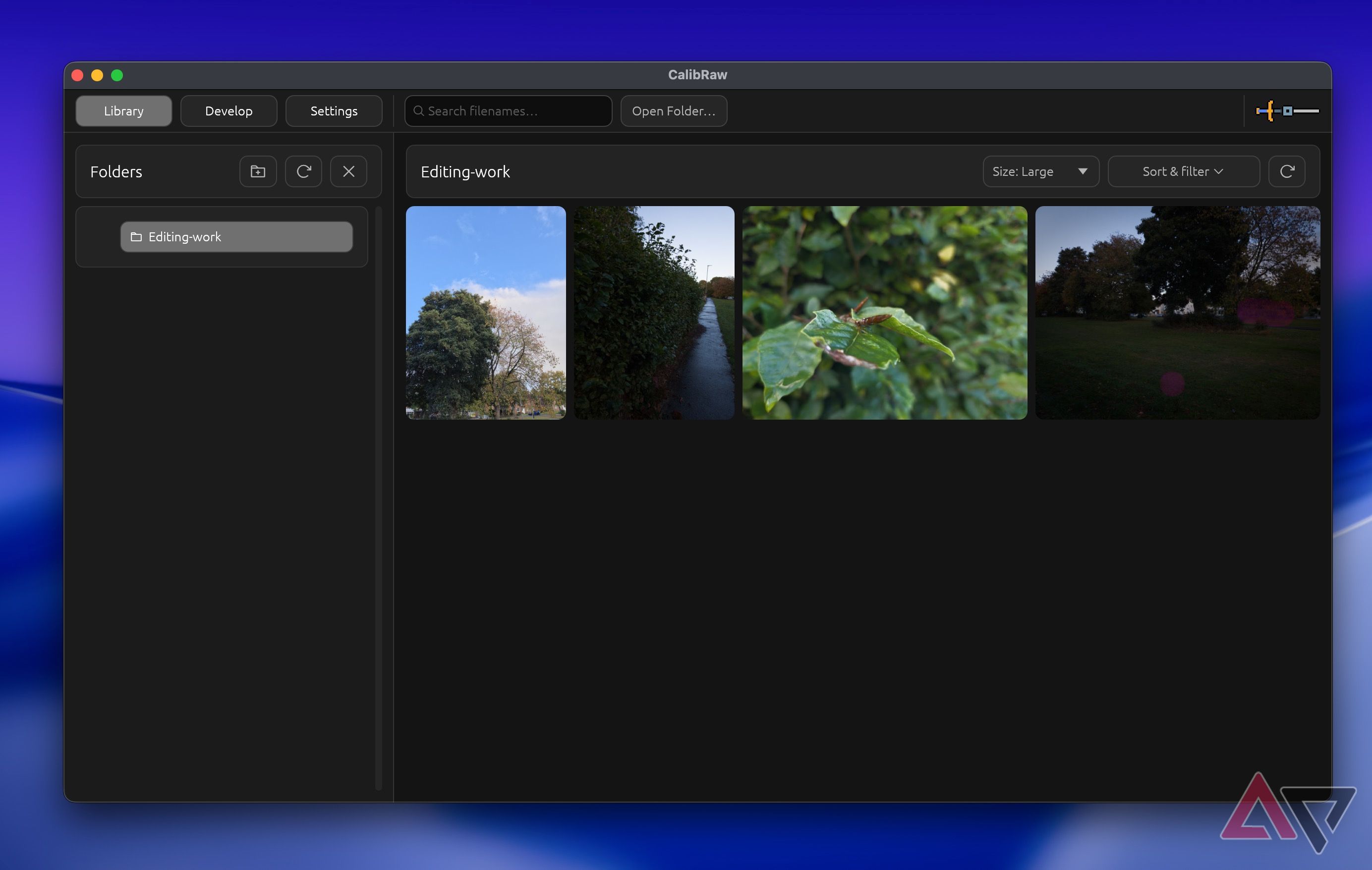Minimize the CalibRaw window with yellow button
1372x870 pixels.
click(98, 75)
